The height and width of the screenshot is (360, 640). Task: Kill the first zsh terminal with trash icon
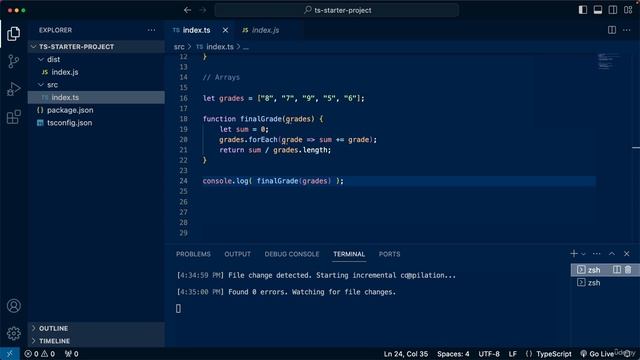point(628,269)
